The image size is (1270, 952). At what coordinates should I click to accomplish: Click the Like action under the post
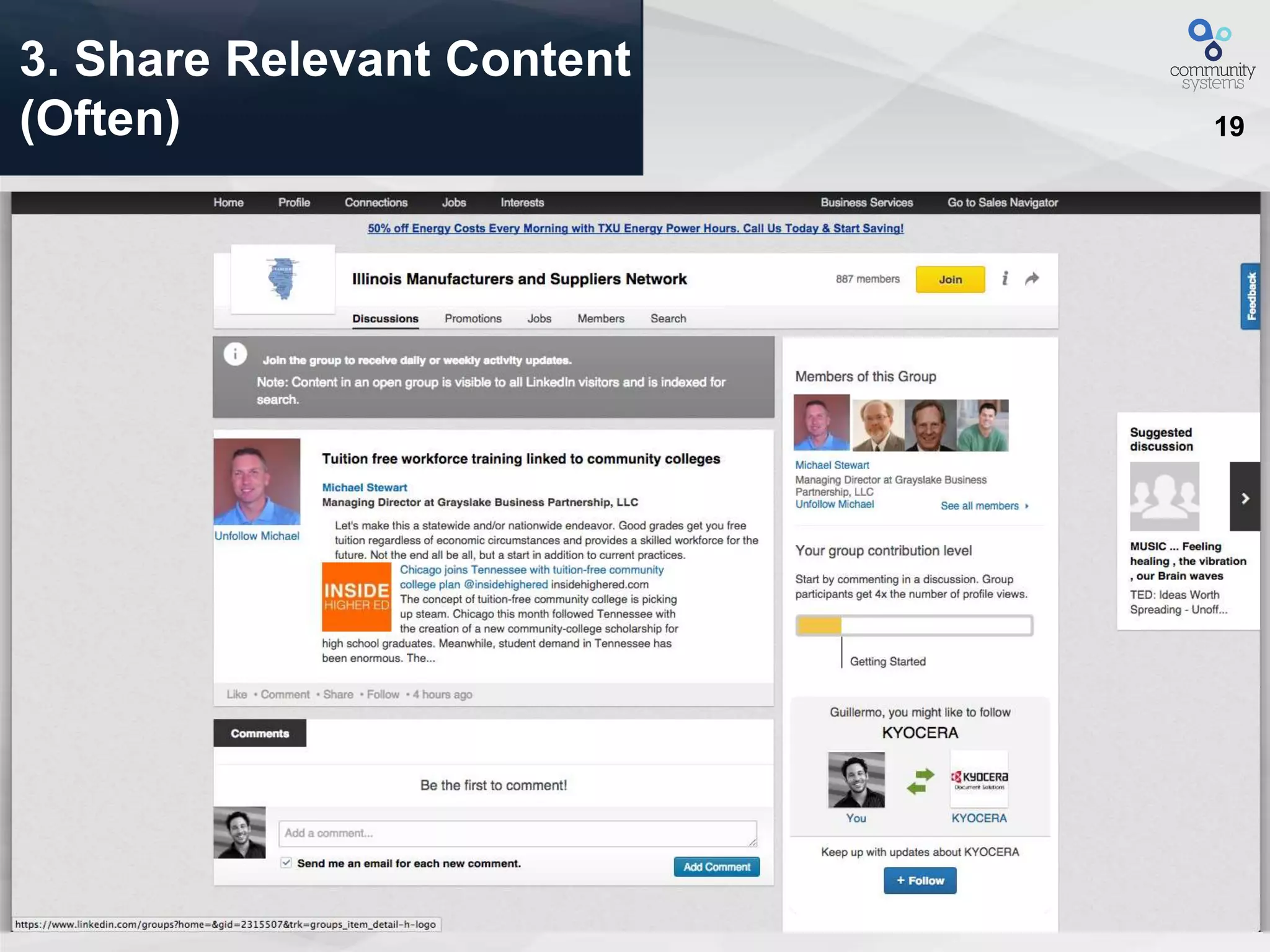[x=237, y=695]
